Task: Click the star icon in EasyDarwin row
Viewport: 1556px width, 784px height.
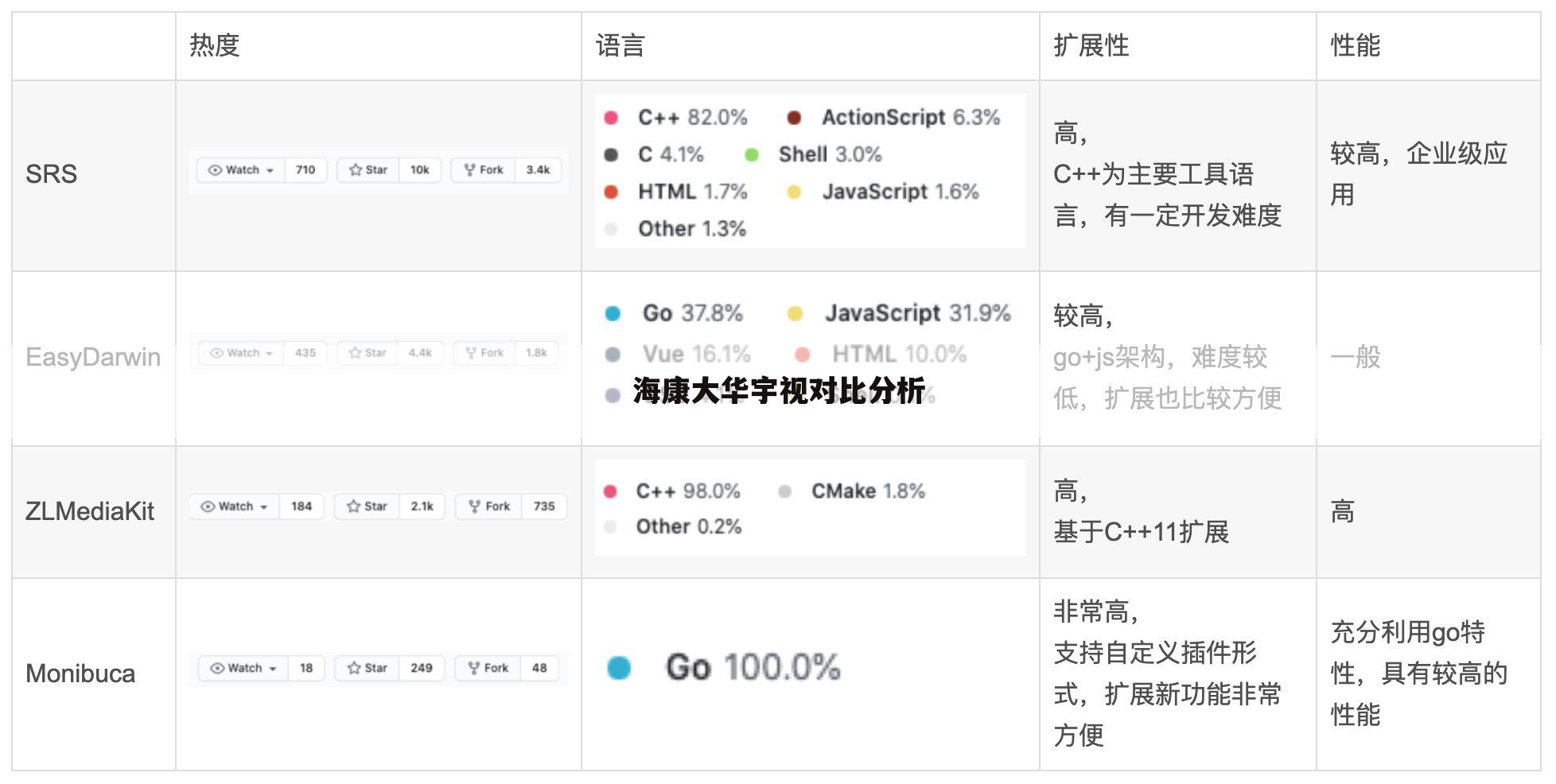Action: (355, 353)
